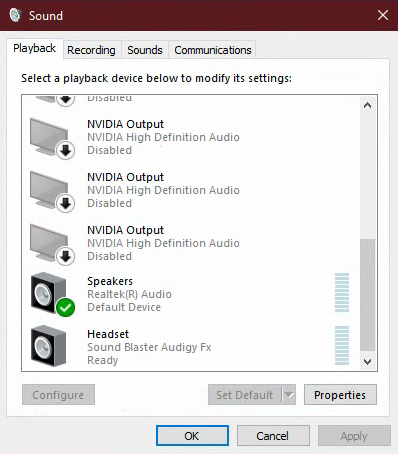Click the Properties button
Viewport: 398px width, 454px height.
340,395
